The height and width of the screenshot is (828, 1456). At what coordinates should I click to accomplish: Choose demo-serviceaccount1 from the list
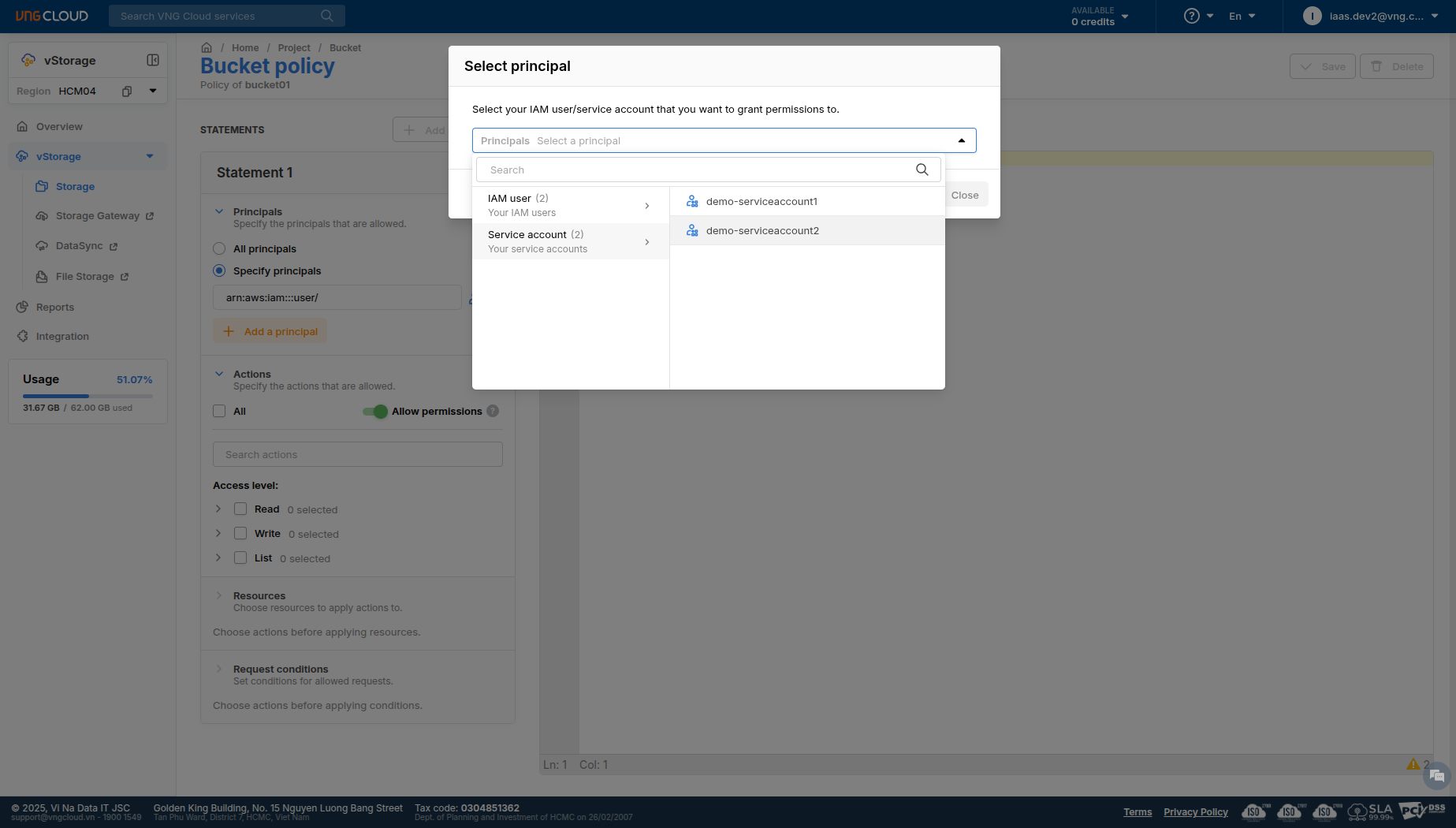click(x=762, y=201)
